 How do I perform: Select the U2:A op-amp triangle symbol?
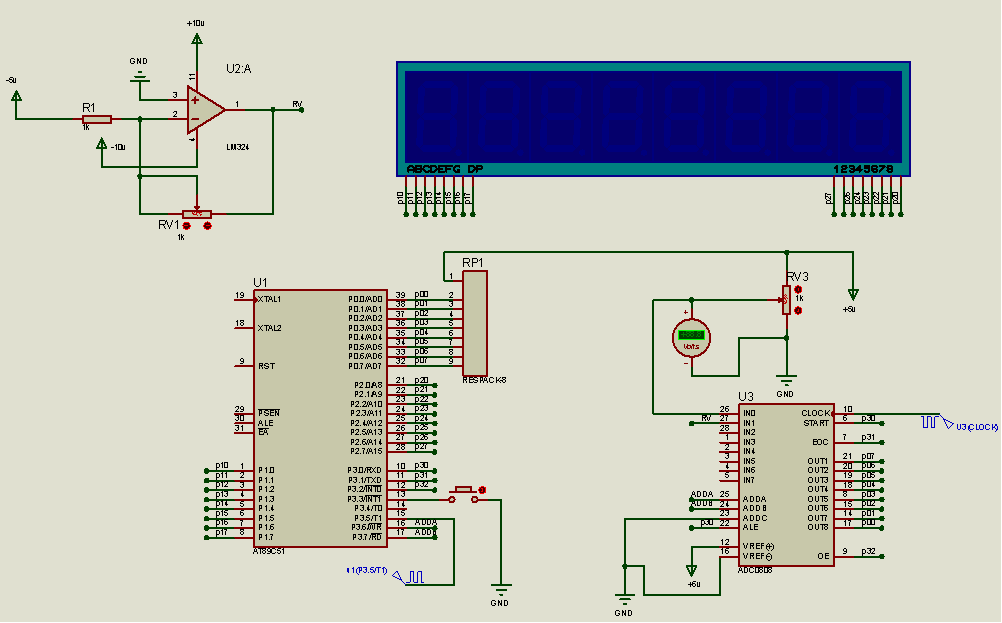pyautogui.click(x=205, y=110)
